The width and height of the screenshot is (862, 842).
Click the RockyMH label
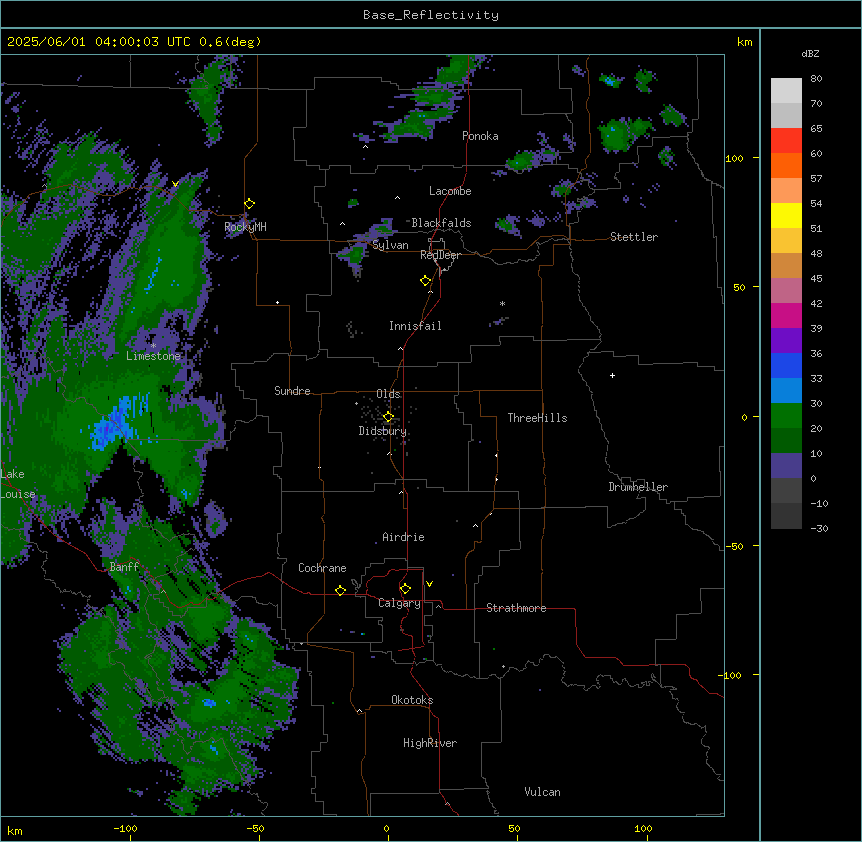pyautogui.click(x=245, y=227)
